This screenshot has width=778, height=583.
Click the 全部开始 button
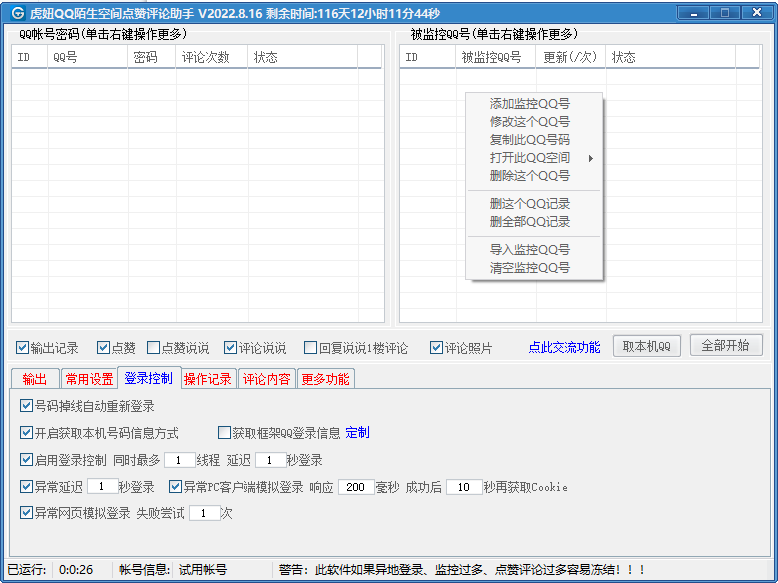[x=726, y=345]
